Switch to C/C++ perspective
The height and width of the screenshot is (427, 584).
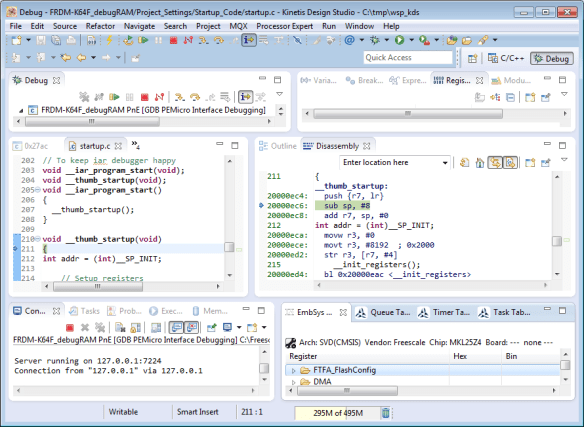(x=506, y=58)
